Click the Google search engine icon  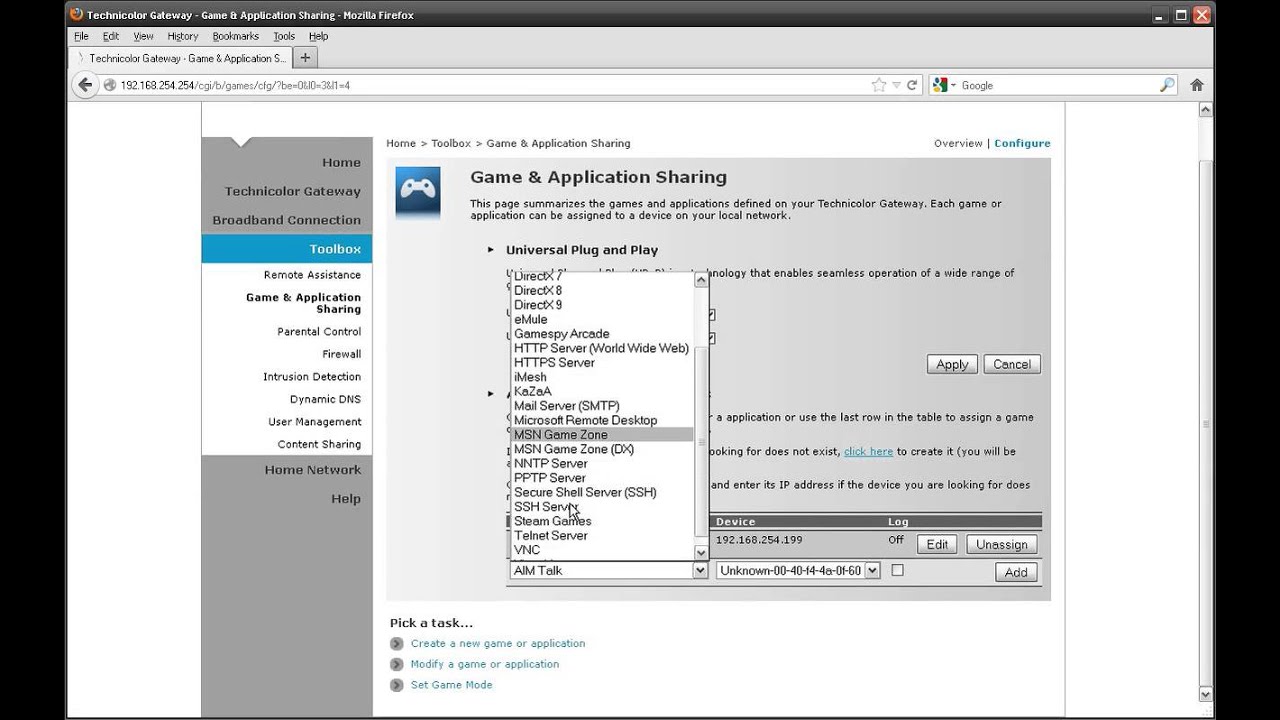point(940,85)
